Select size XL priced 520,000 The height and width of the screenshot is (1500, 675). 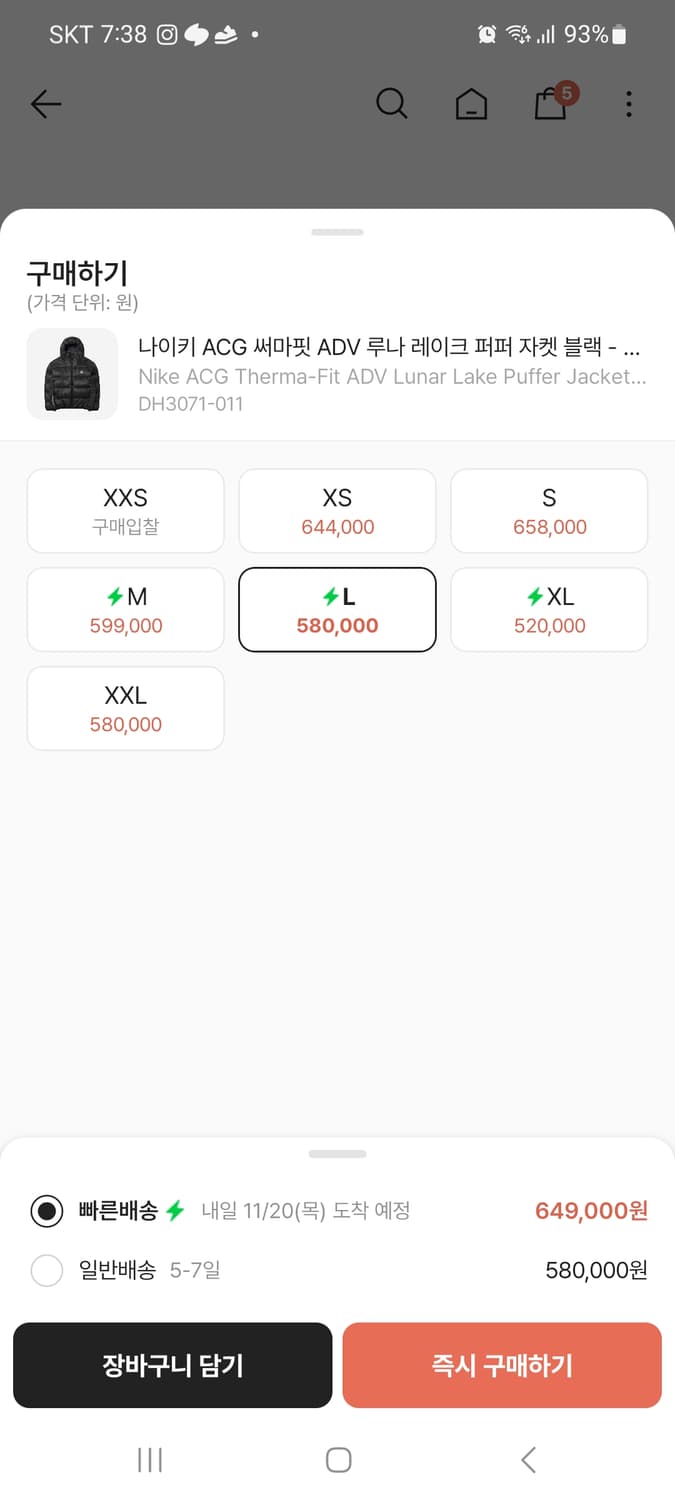point(549,610)
